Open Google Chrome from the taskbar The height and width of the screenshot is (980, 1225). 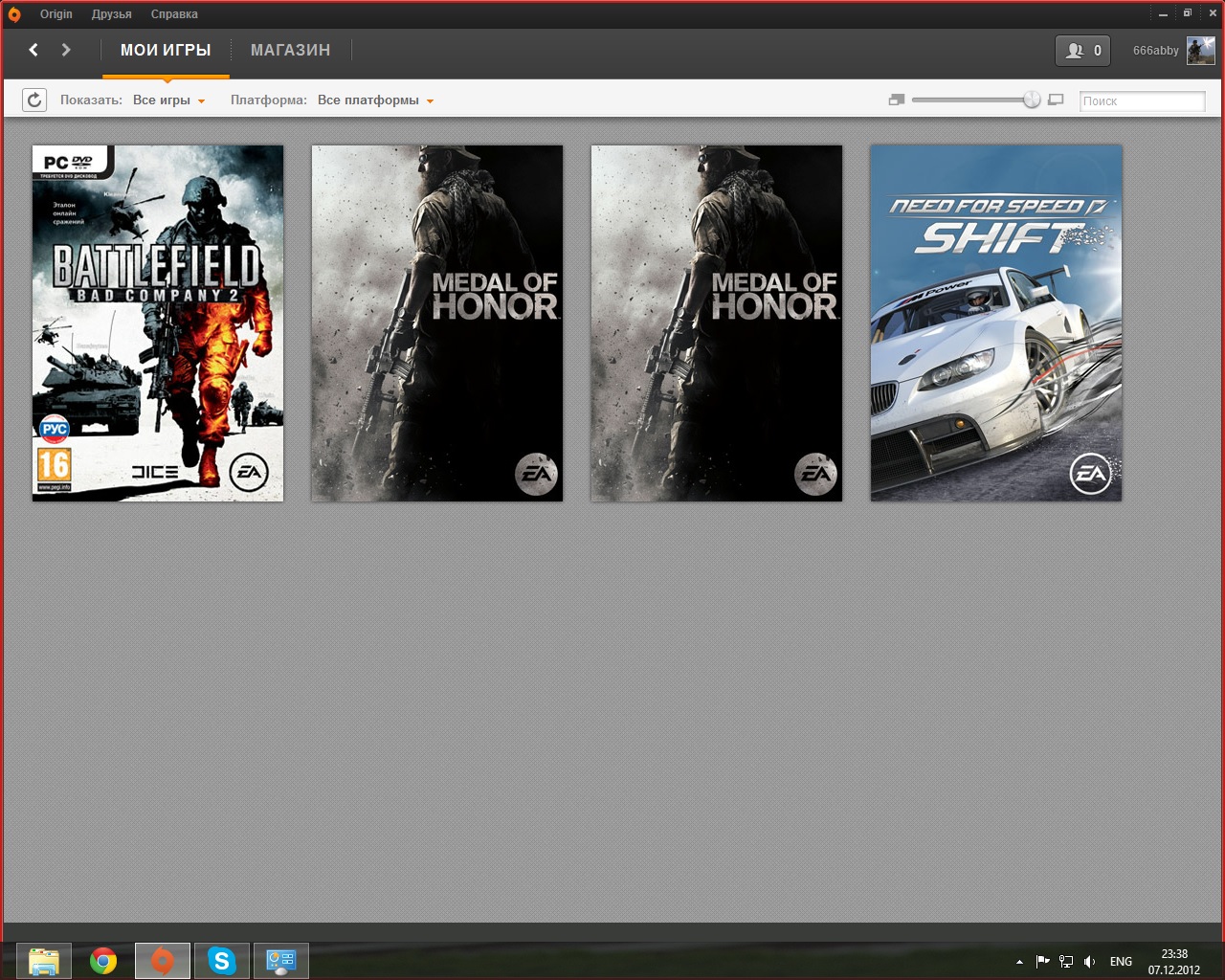coord(103,961)
